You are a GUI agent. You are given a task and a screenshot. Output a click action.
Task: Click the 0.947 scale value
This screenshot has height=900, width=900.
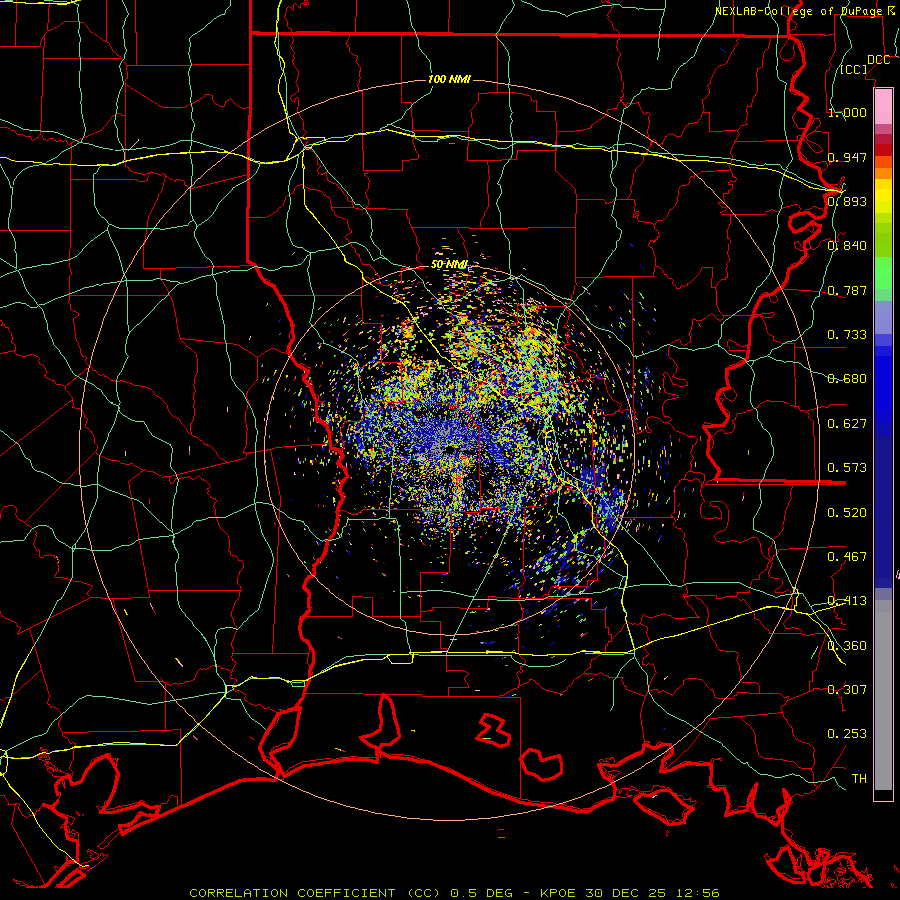[x=847, y=157]
